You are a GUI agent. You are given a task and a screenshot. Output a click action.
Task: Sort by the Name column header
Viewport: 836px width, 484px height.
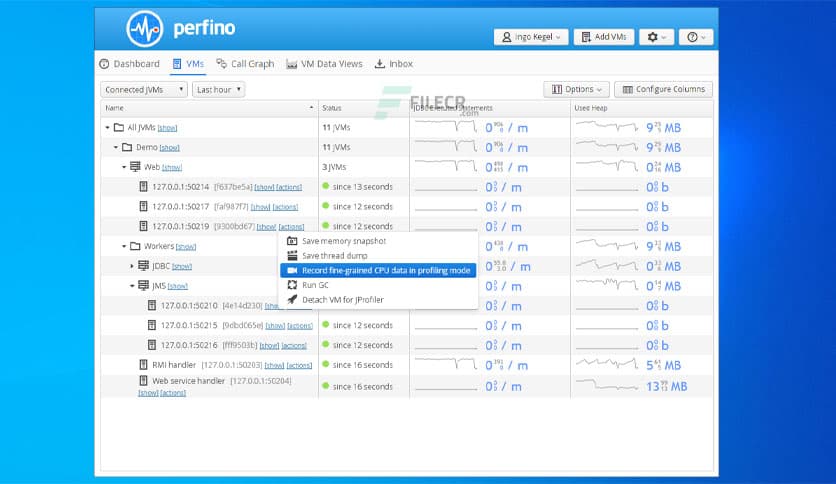(209, 108)
